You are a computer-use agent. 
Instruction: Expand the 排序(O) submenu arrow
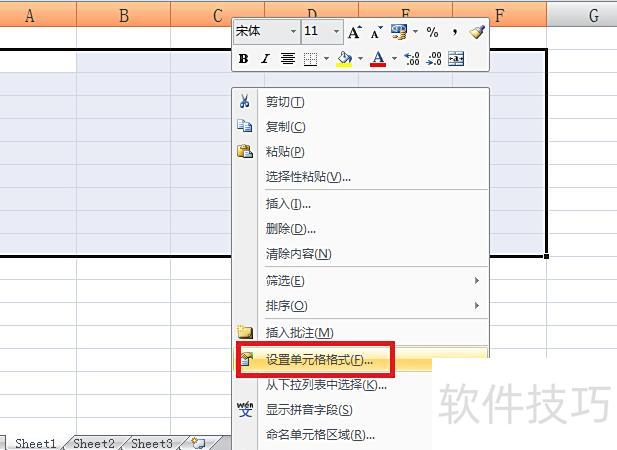pyautogui.click(x=477, y=305)
